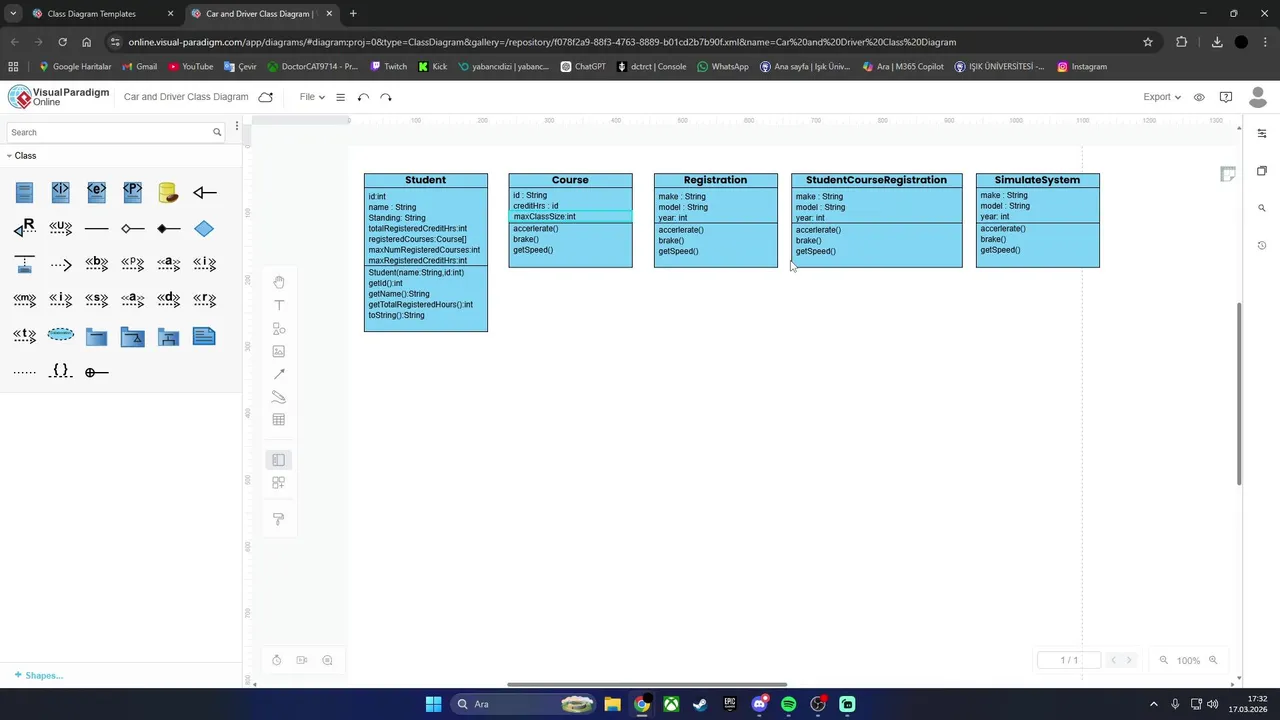Select the «b» binding dependency connector
The width and height of the screenshot is (1280, 720).
97,264
